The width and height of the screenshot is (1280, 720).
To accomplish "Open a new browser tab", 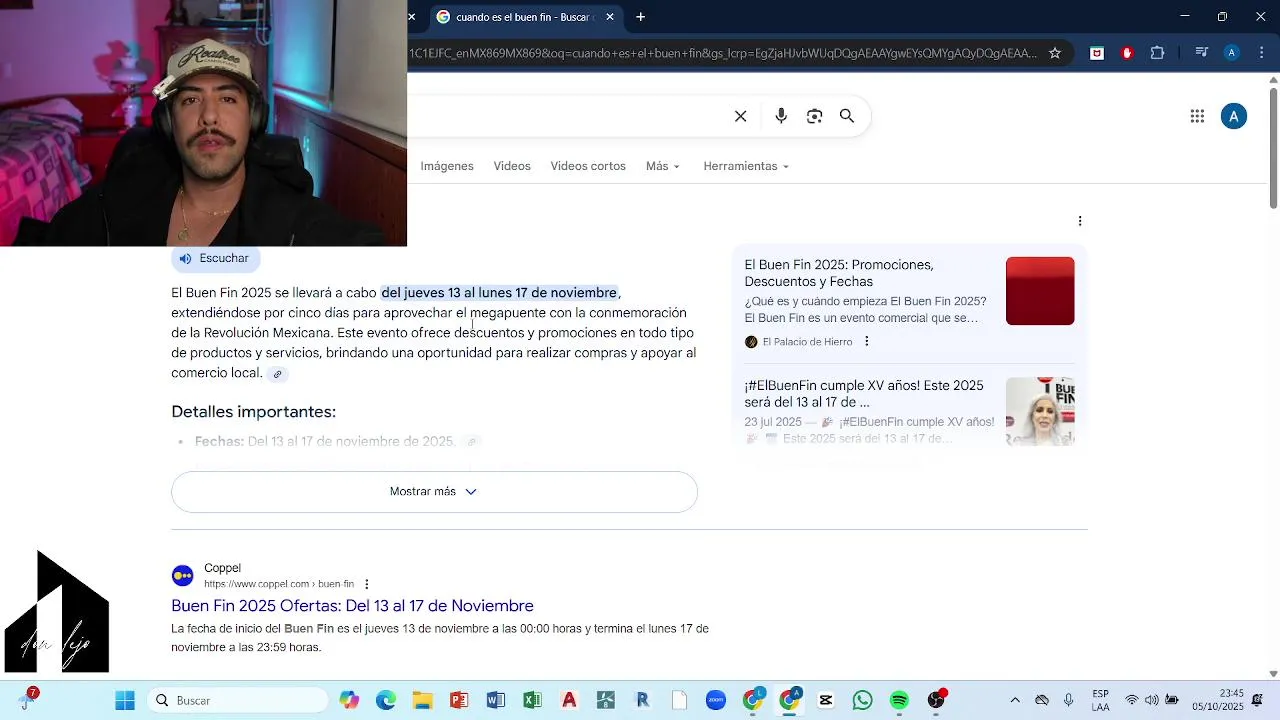I will (640, 17).
